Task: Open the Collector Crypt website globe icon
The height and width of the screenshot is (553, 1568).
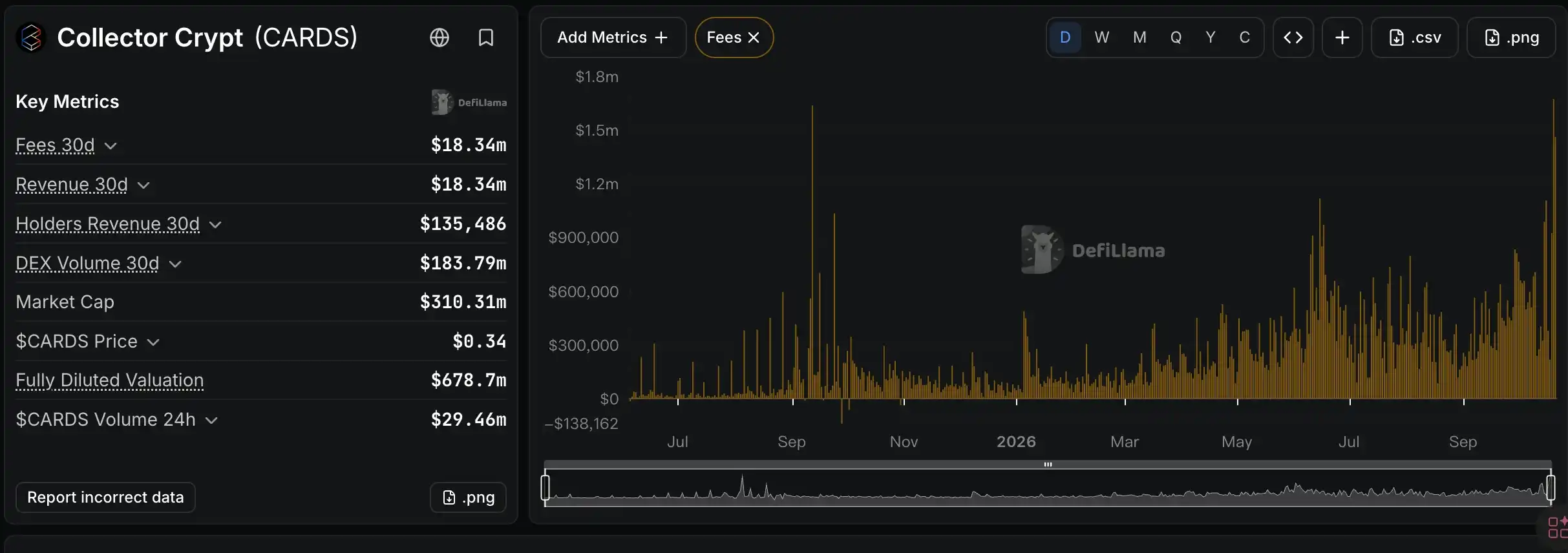Action: coord(440,37)
